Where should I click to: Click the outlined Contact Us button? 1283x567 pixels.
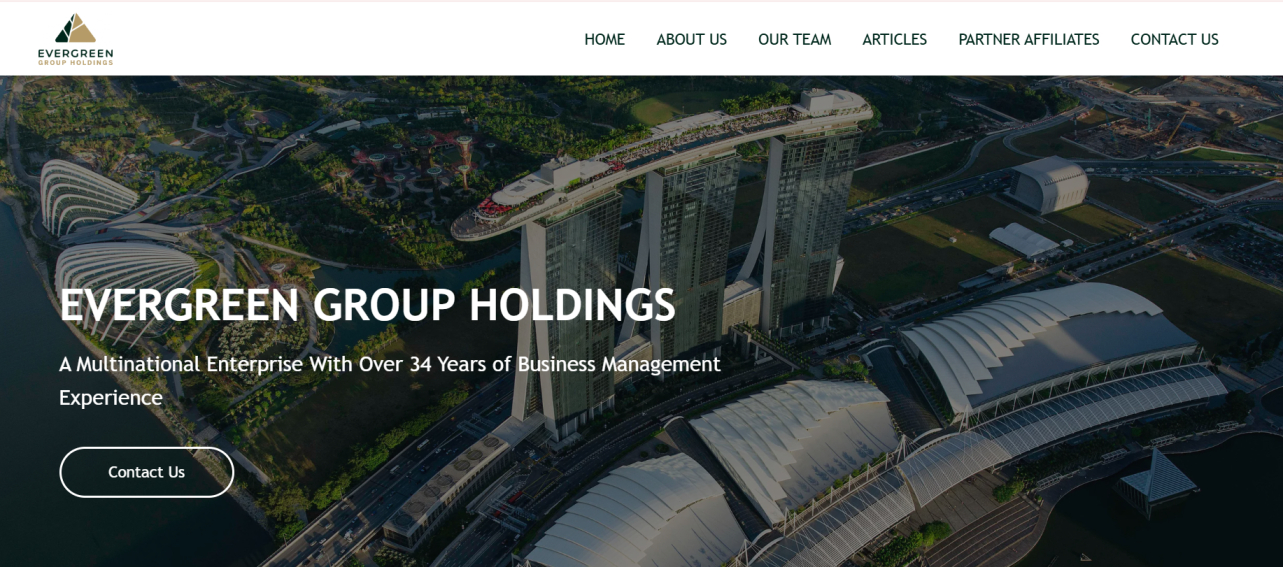tap(146, 472)
